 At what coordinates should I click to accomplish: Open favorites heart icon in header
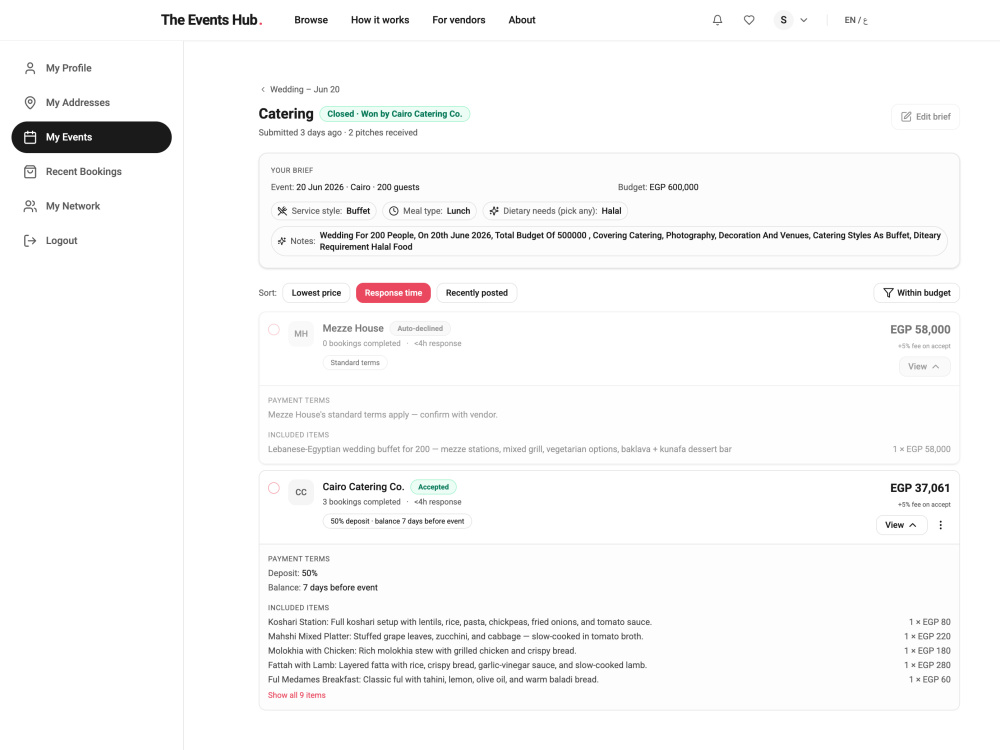(749, 20)
